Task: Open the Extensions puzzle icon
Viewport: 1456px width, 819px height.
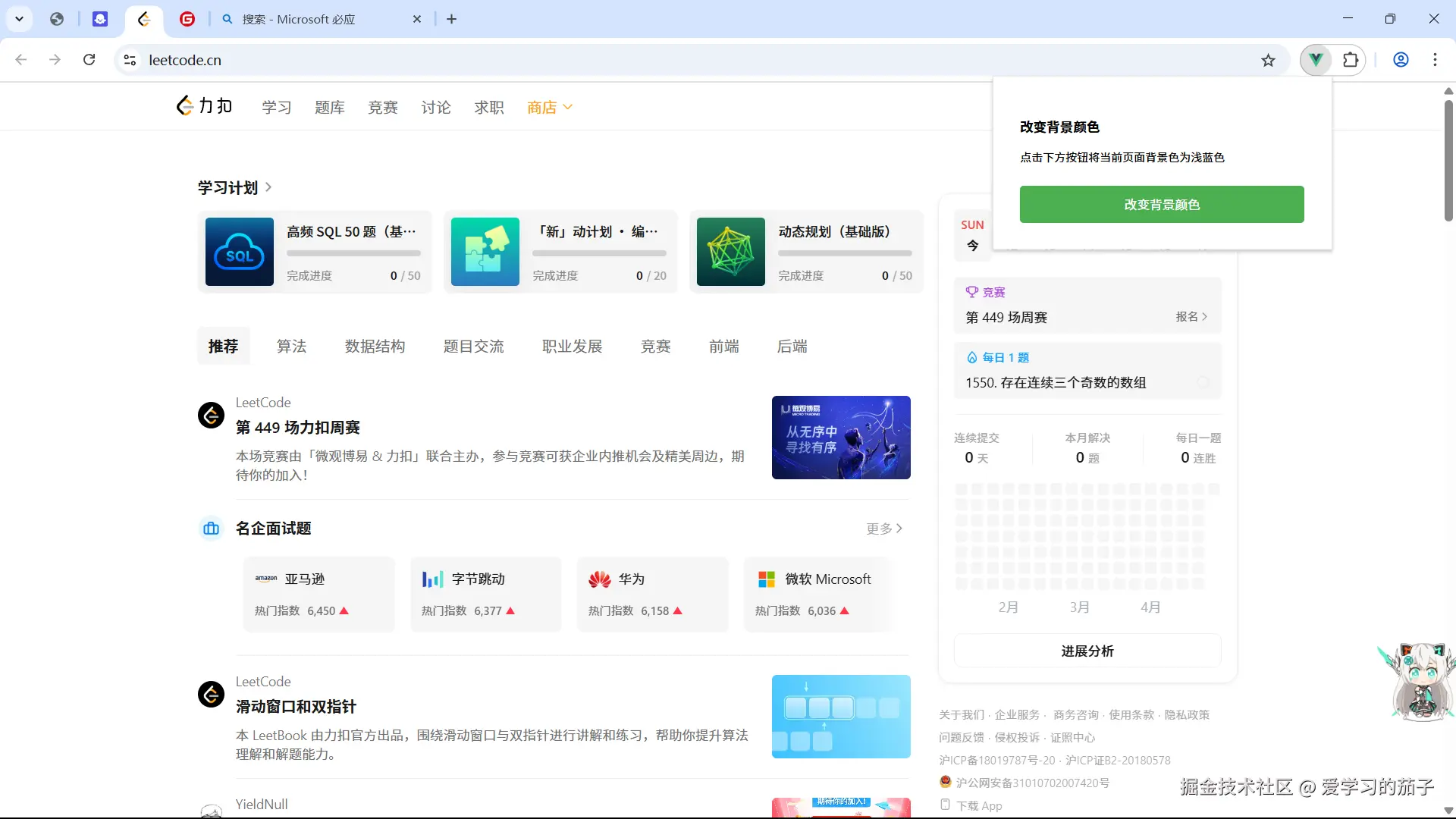Action: [1351, 60]
